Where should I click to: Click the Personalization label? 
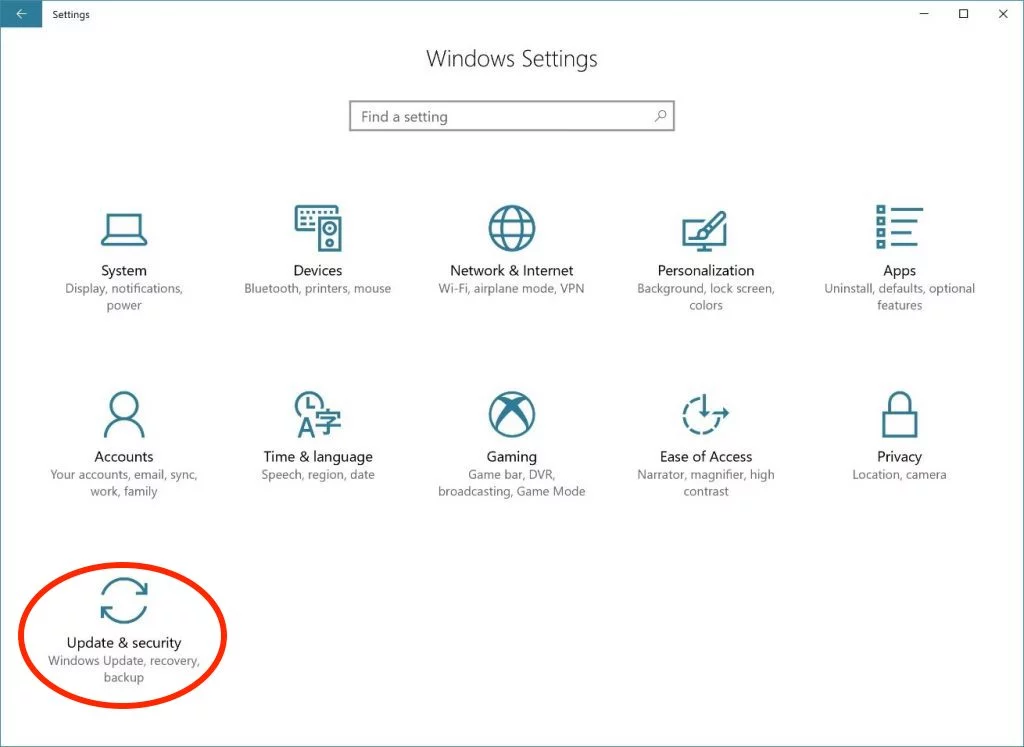coord(705,270)
